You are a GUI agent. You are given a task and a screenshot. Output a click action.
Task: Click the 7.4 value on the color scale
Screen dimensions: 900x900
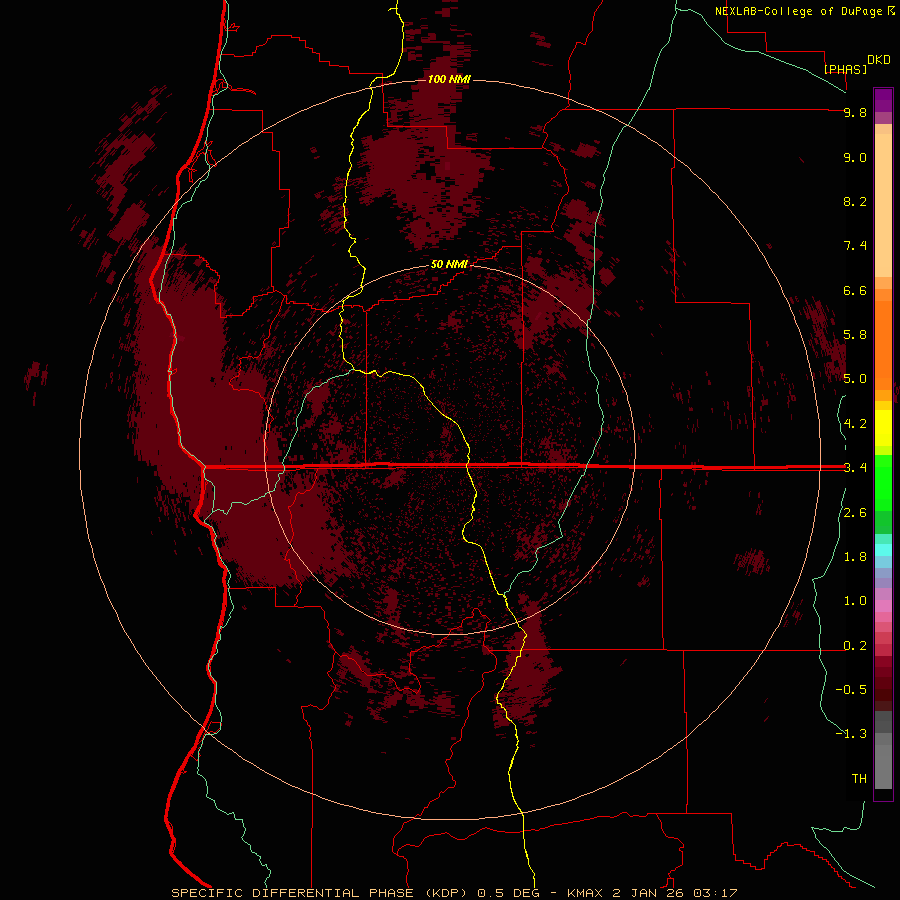pyautogui.click(x=855, y=246)
